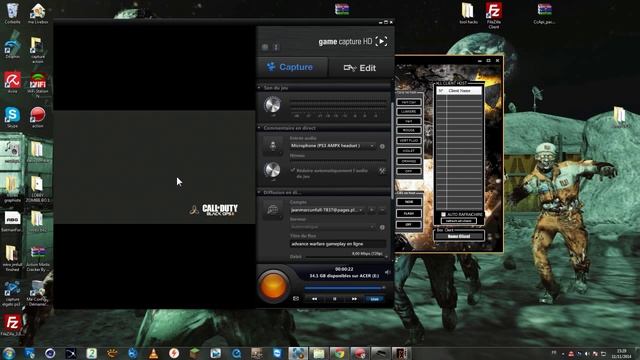Image resolution: width=640 pixels, height=360 pixels.
Task: Click the NOIR button in mod tool
Action: pos(409,202)
